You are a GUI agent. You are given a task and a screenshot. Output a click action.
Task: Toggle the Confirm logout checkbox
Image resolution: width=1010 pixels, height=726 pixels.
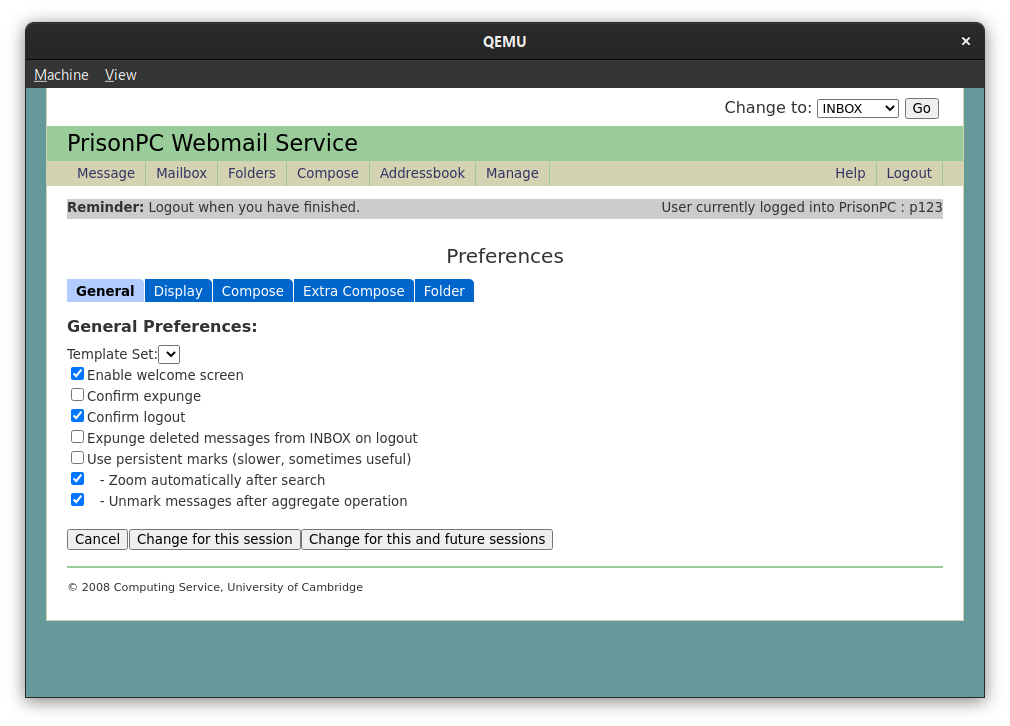77,416
